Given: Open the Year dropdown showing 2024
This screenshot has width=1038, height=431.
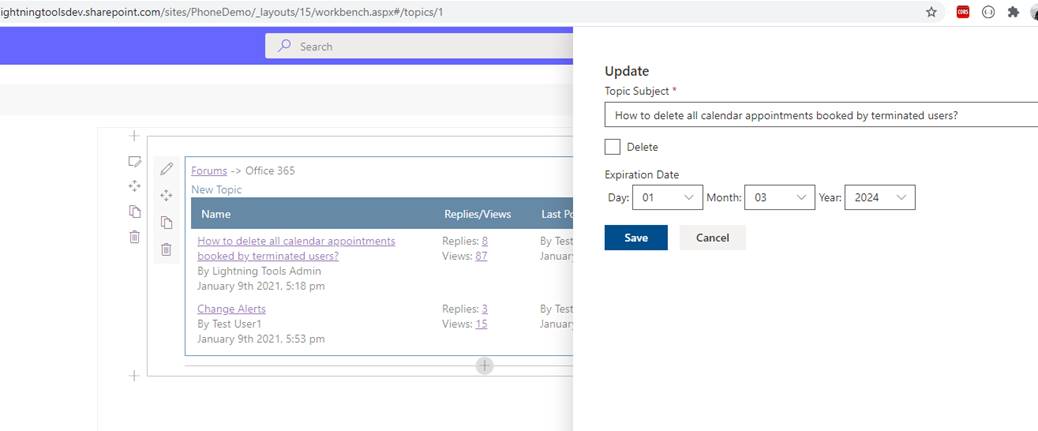Looking at the screenshot, I should [880, 198].
